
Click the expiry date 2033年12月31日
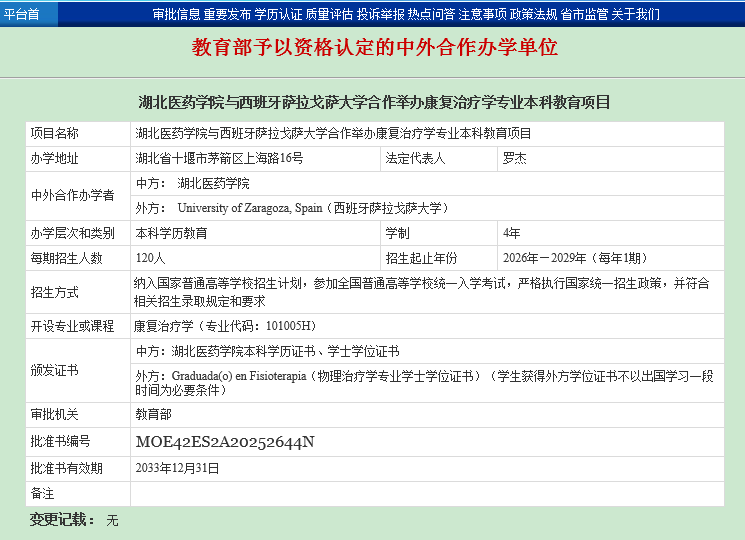[x=177, y=467]
